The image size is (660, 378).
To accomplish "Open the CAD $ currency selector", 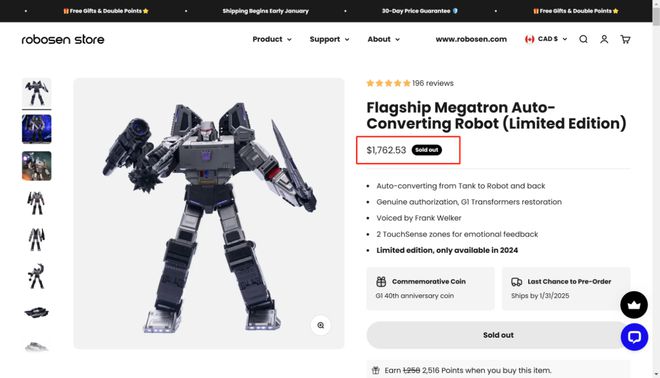I will click(x=546, y=39).
